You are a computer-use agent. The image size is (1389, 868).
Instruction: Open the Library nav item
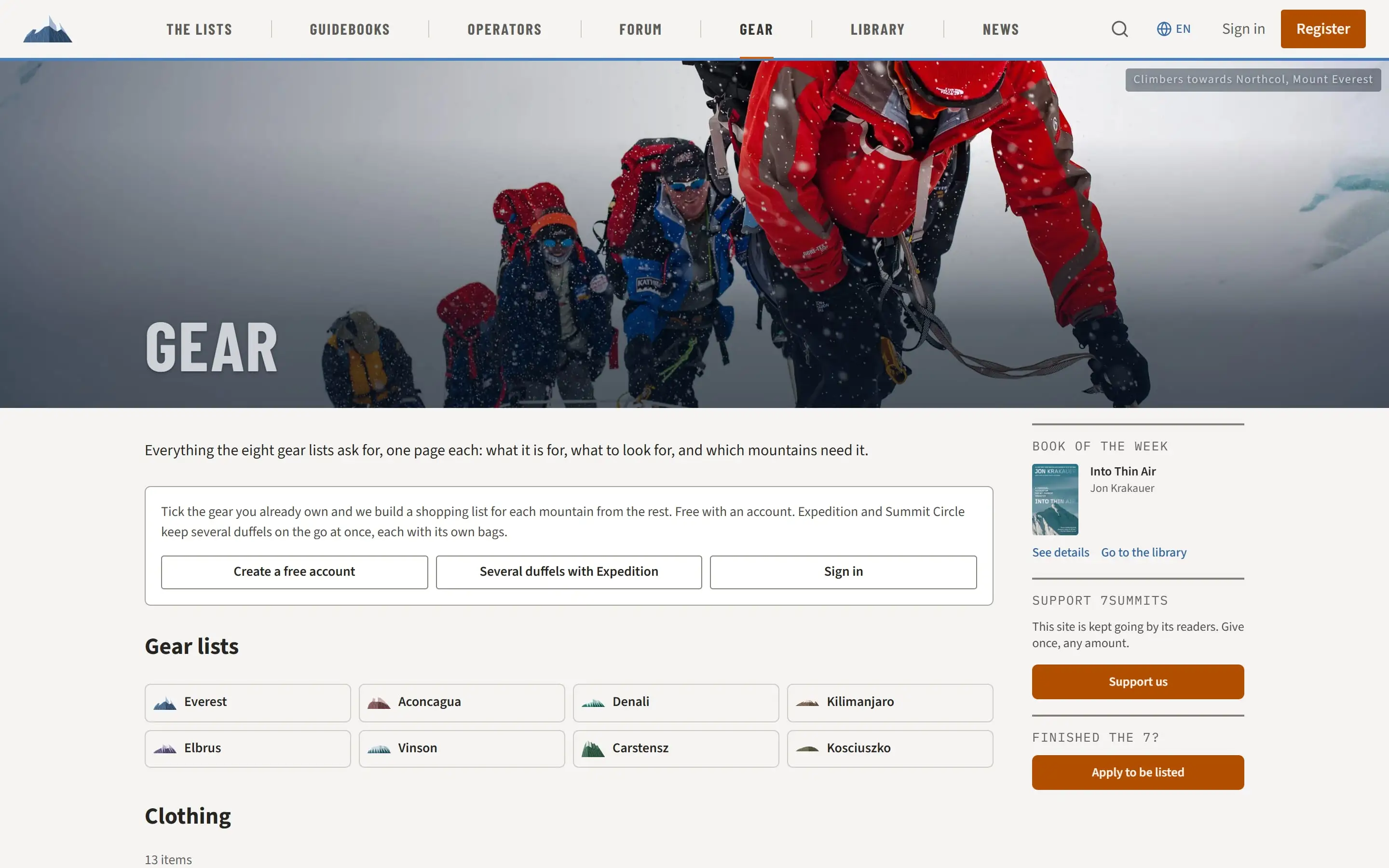tap(877, 29)
